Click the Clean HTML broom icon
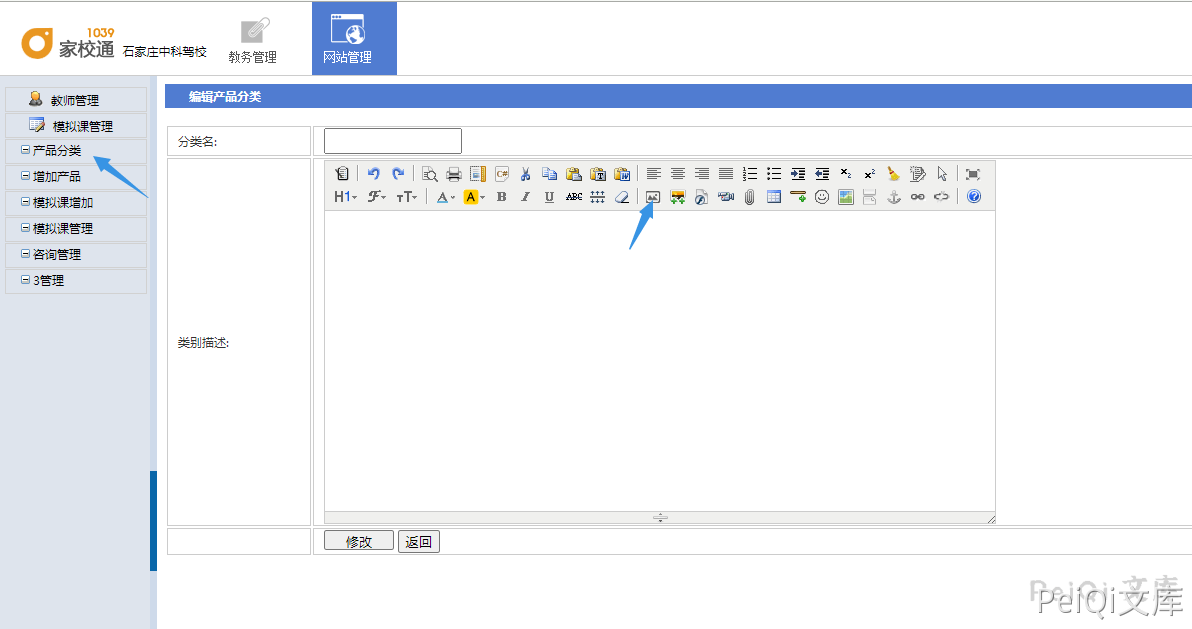Viewport: 1192px width, 629px height. [x=894, y=173]
